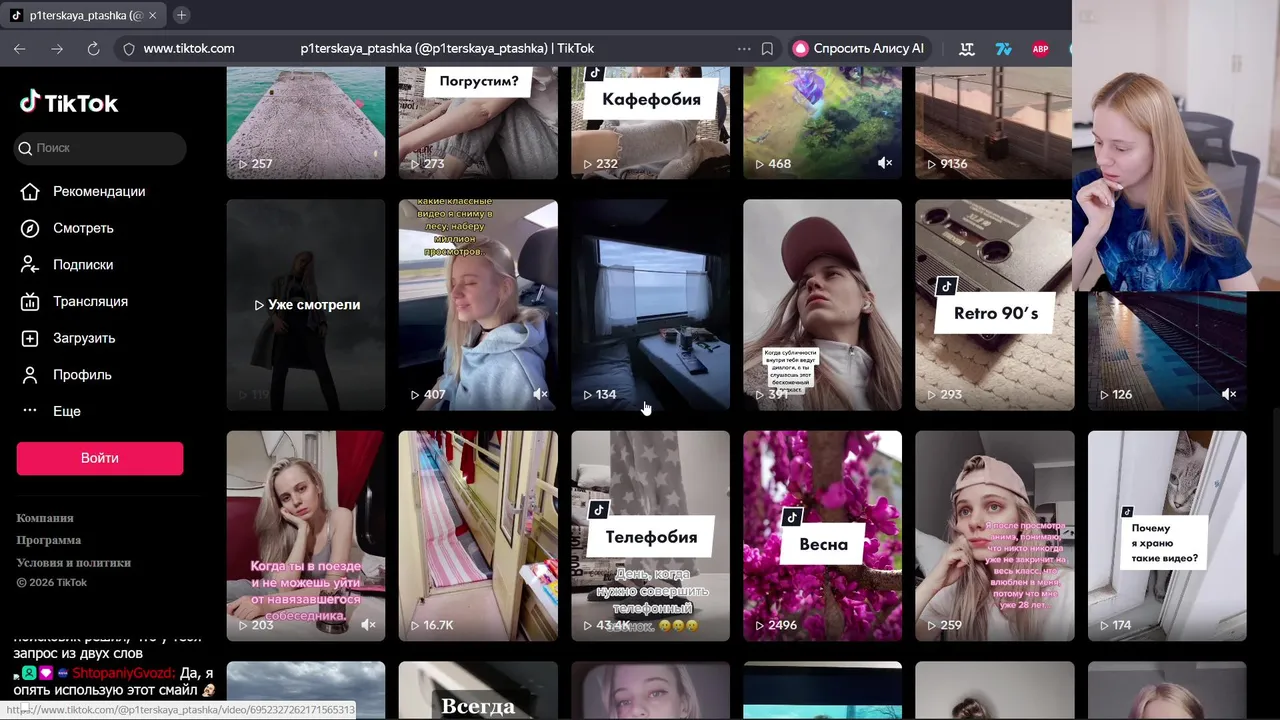Screen dimensions: 1280x720
Task: Open Подписки in the sidebar
Action: pos(67,265)
